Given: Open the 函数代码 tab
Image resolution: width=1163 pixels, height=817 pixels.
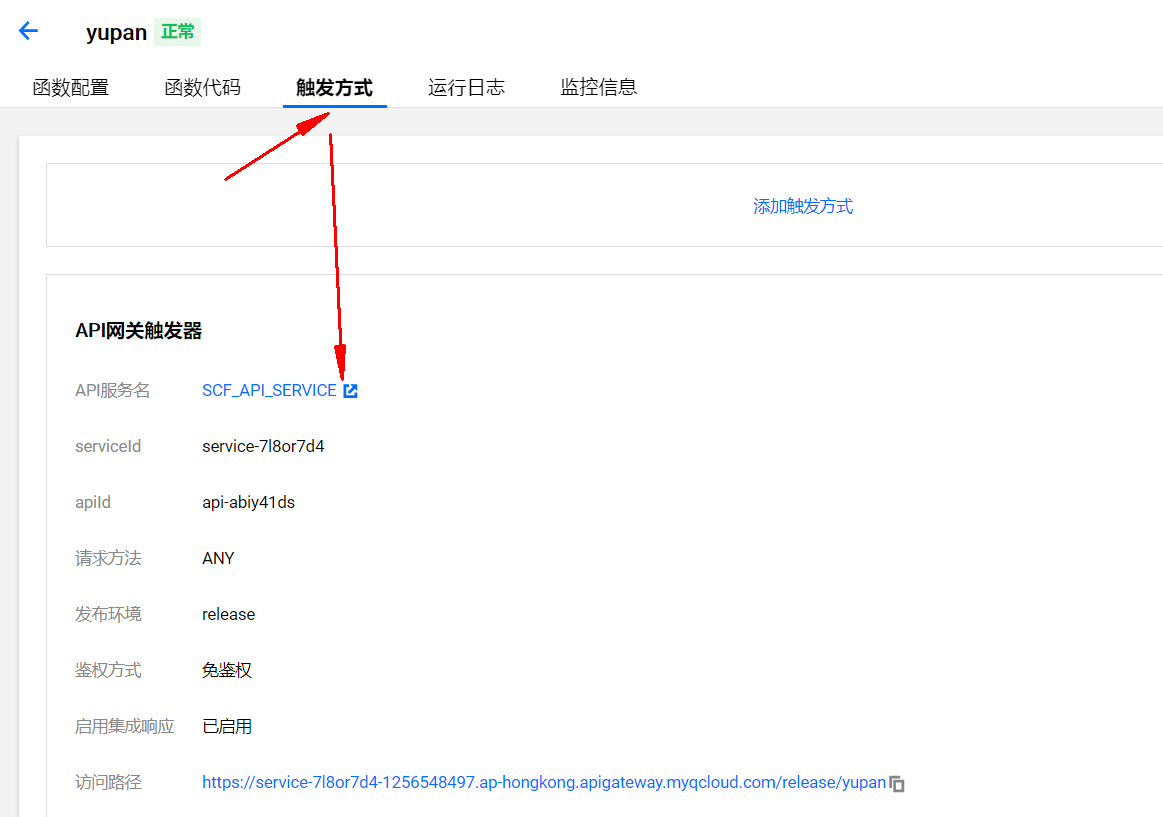Looking at the screenshot, I should pos(202,87).
